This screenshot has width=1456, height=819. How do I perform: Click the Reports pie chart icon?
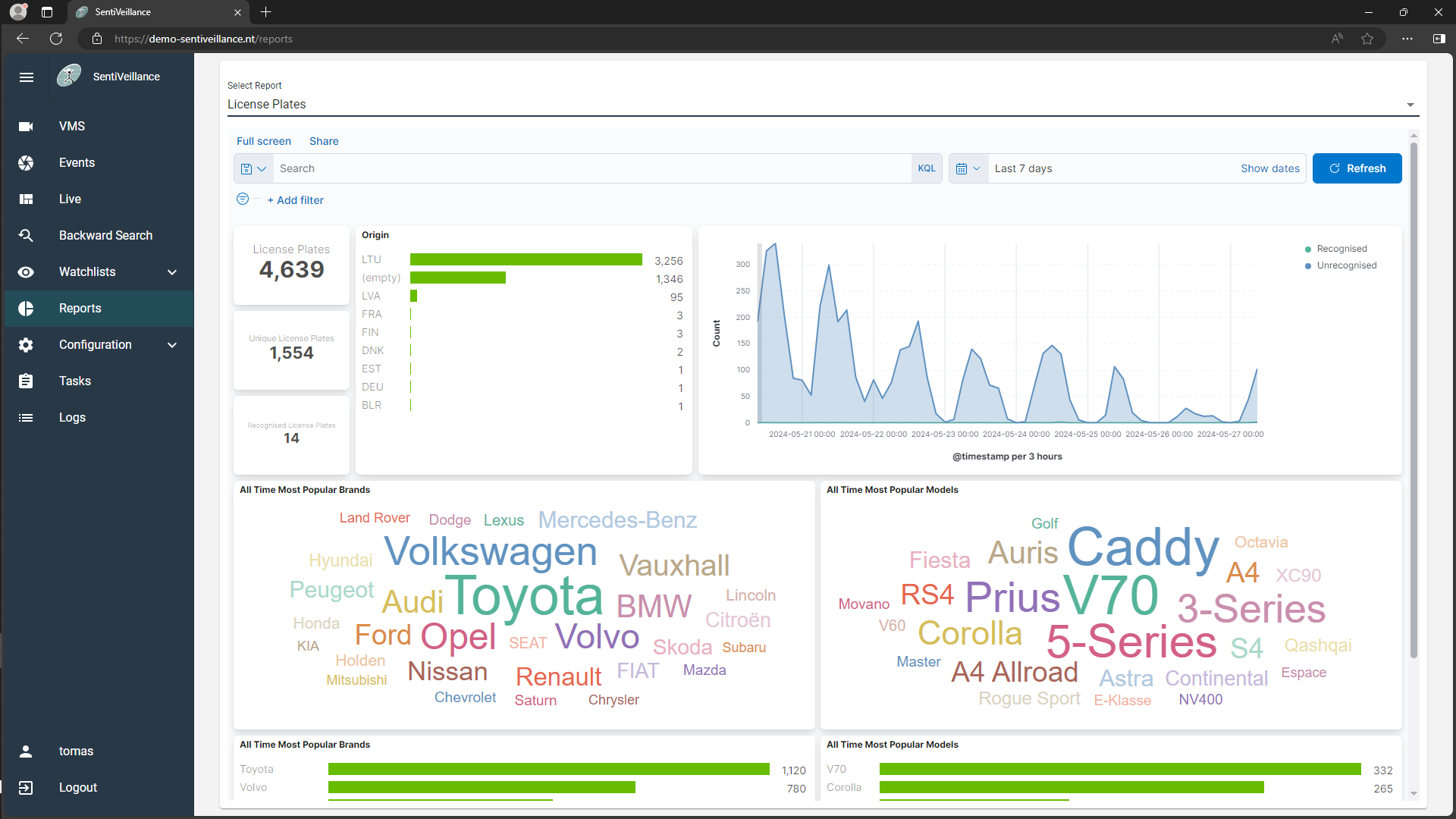pyautogui.click(x=26, y=308)
